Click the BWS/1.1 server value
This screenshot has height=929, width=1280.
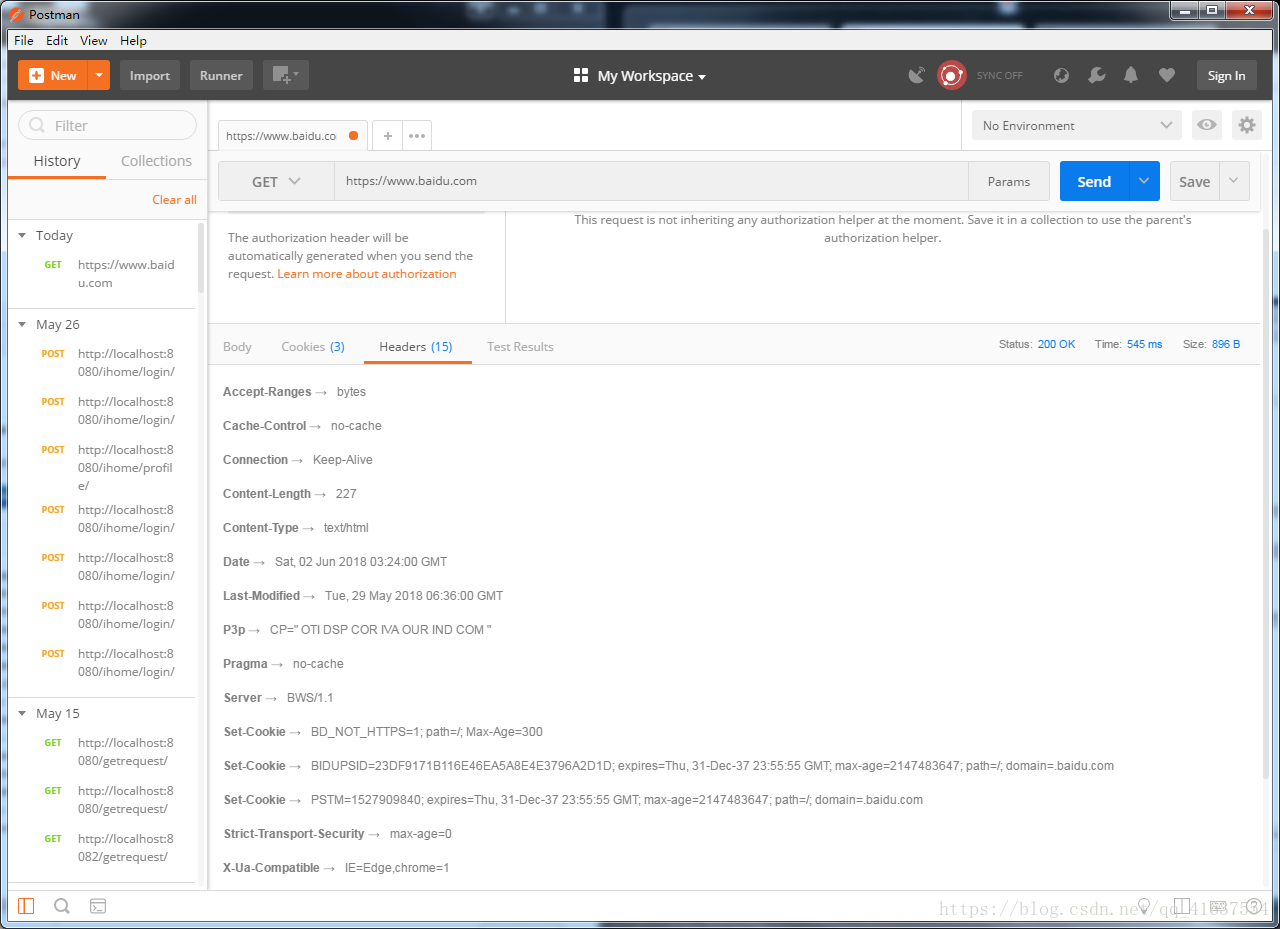309,698
